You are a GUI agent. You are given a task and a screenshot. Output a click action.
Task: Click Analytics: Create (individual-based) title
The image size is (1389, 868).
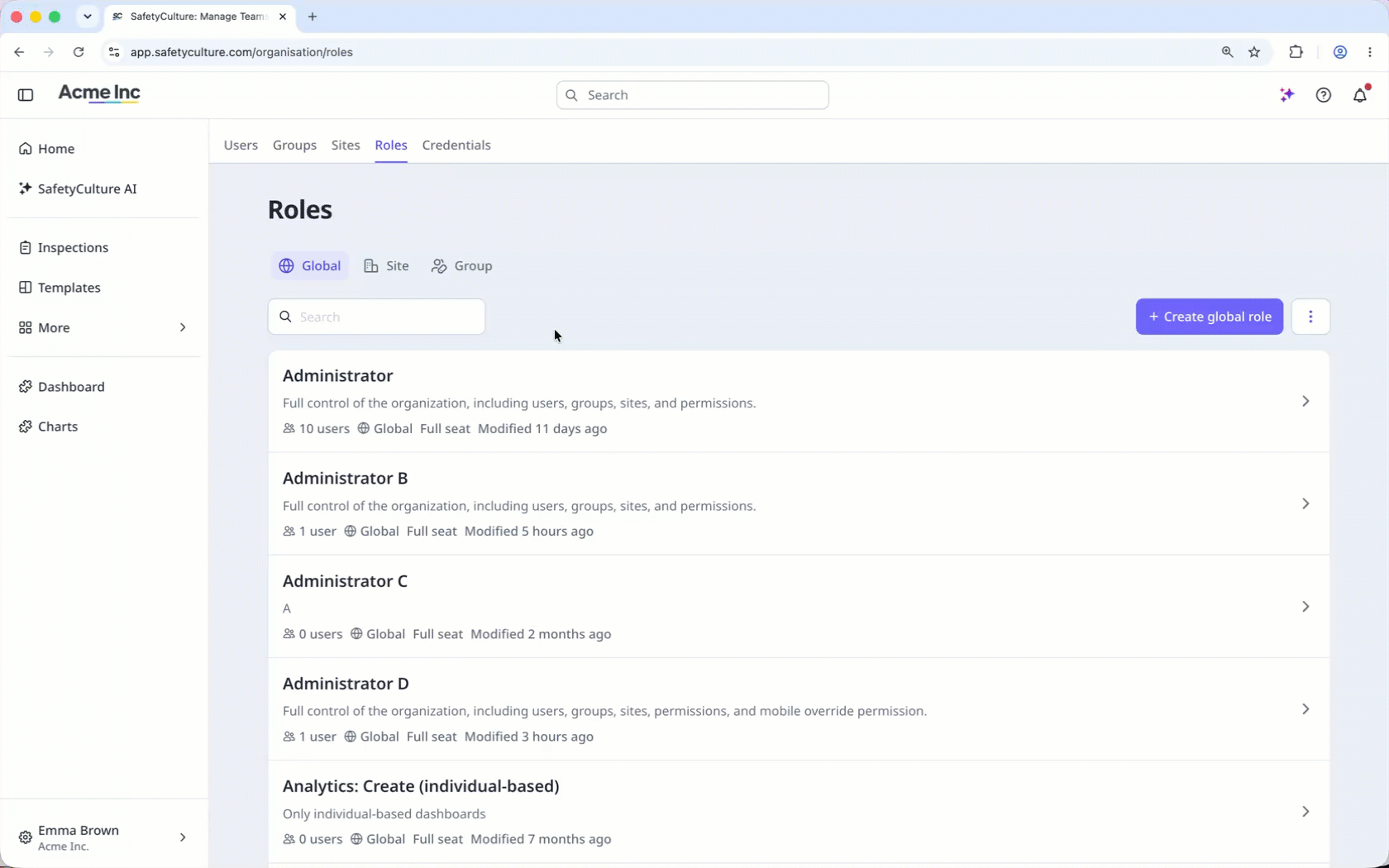click(421, 786)
